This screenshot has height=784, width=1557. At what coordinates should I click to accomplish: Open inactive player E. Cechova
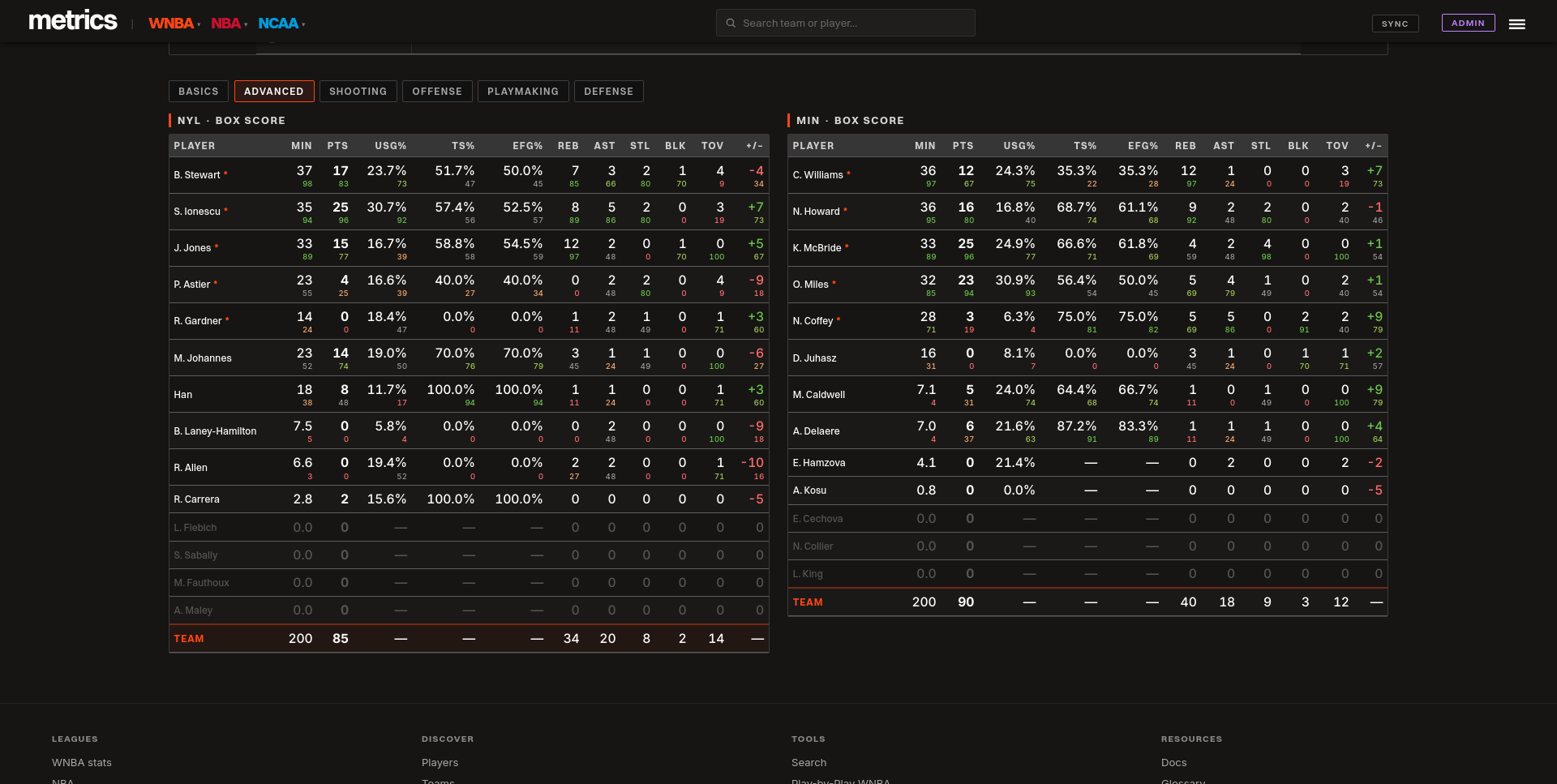click(x=818, y=519)
